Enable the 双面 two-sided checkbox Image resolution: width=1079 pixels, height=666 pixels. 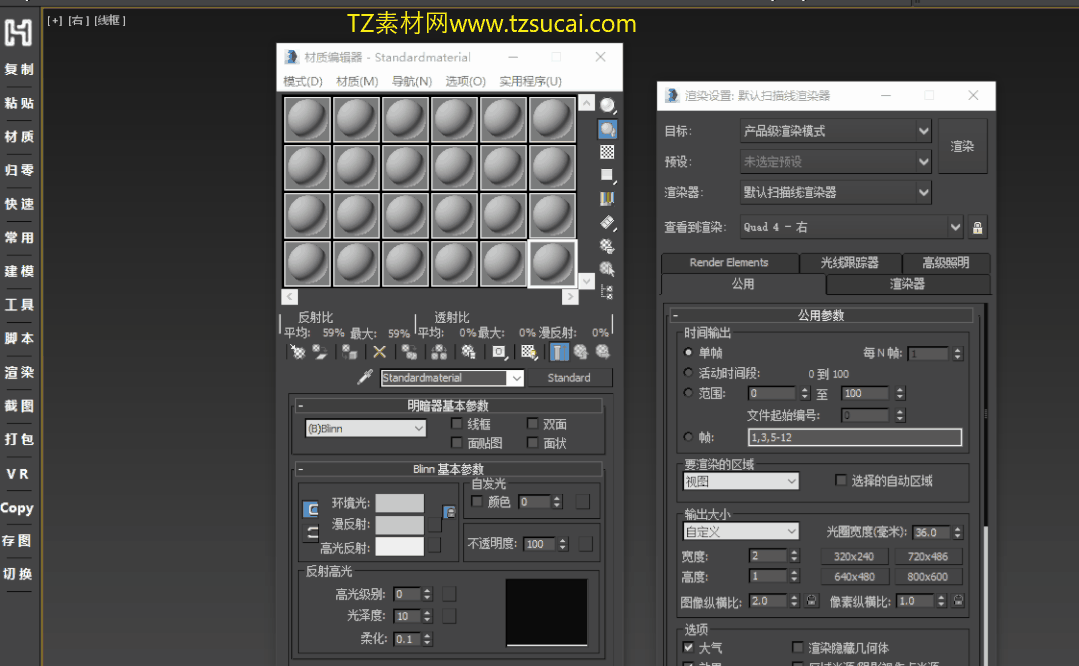pos(532,423)
